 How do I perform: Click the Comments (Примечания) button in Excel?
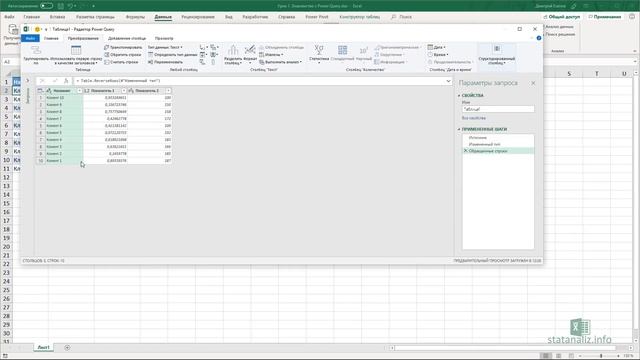tap(604, 17)
